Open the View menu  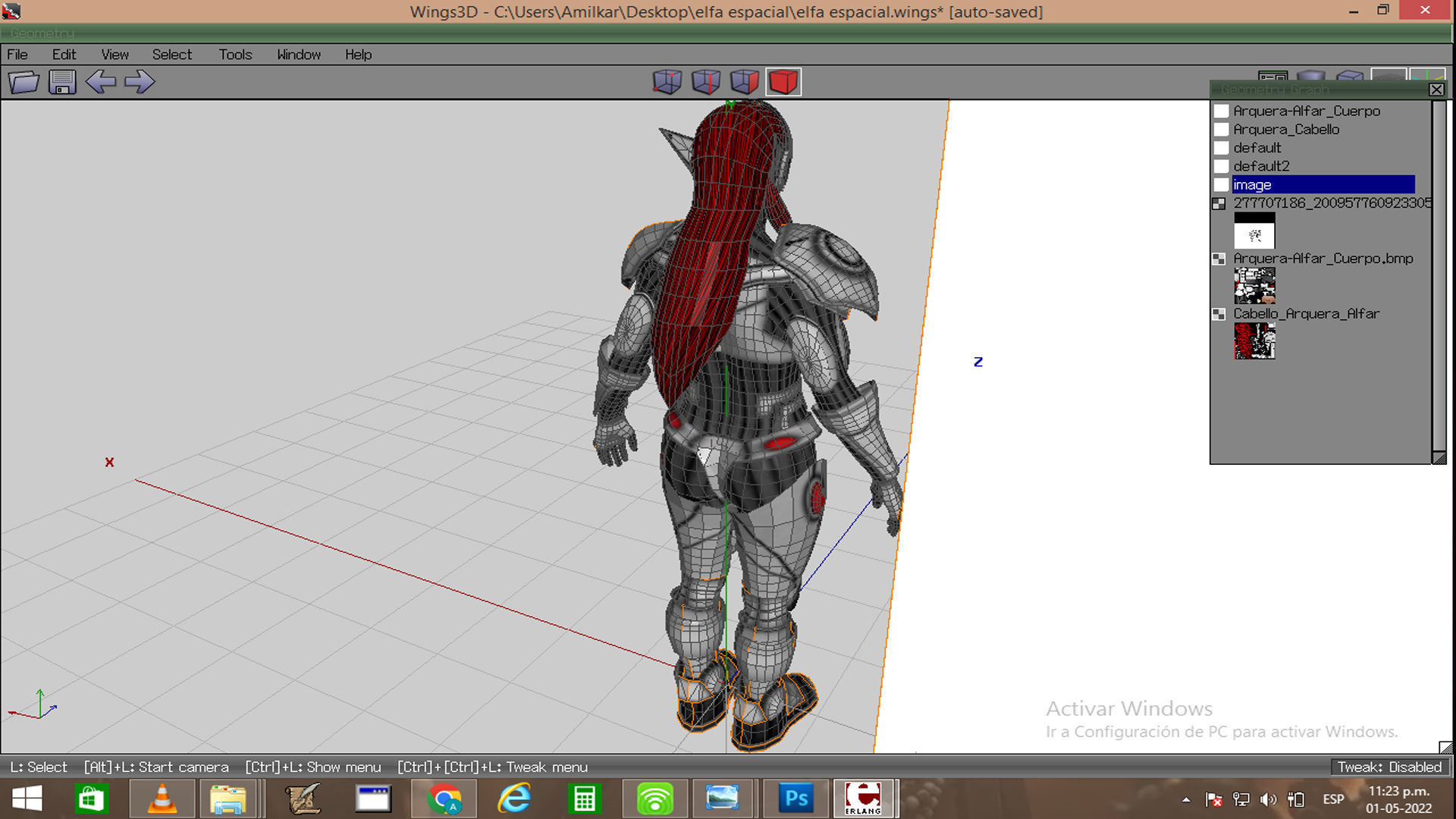pos(115,55)
